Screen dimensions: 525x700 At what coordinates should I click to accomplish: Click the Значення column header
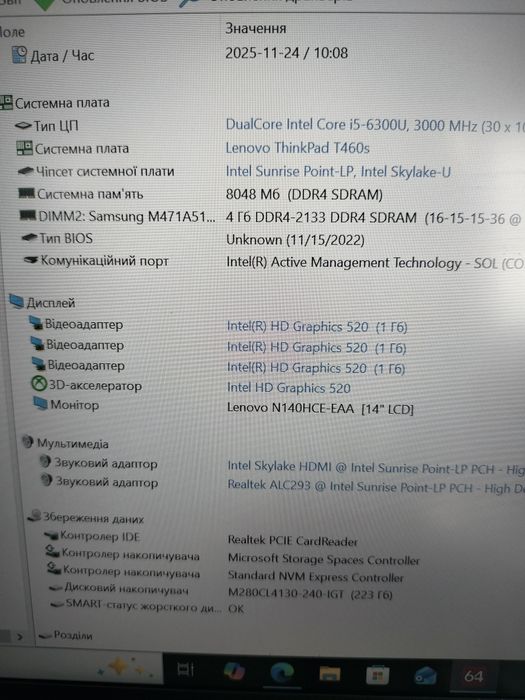tap(255, 28)
